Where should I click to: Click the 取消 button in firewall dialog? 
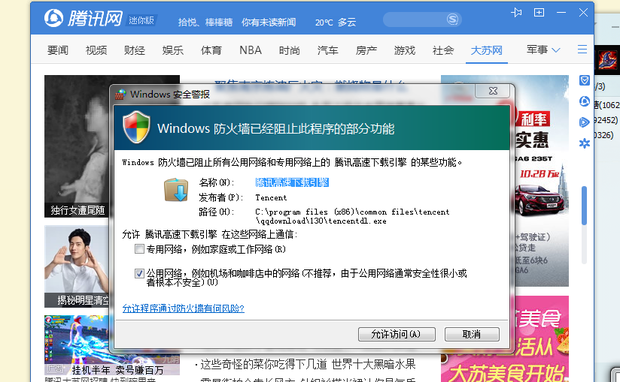[472, 334]
